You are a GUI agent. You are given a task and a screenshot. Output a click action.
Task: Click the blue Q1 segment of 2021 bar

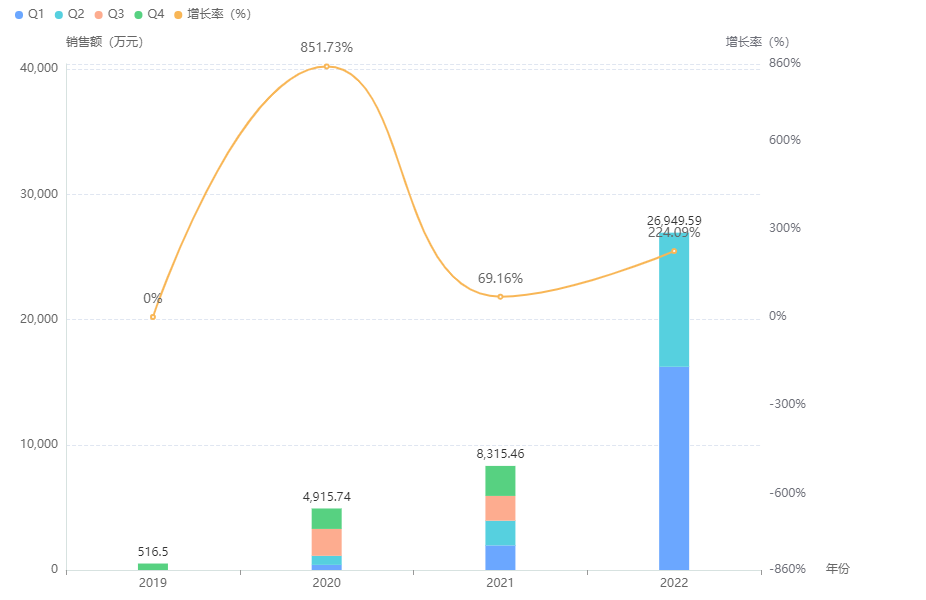[500, 558]
